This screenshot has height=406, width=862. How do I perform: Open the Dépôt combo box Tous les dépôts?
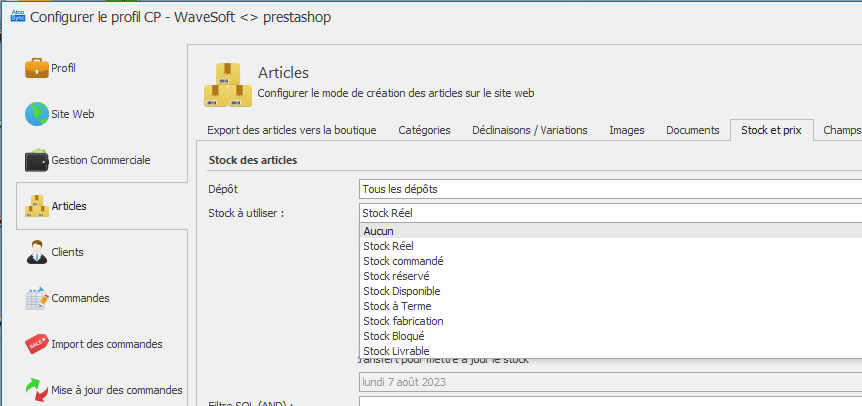tap(610, 189)
